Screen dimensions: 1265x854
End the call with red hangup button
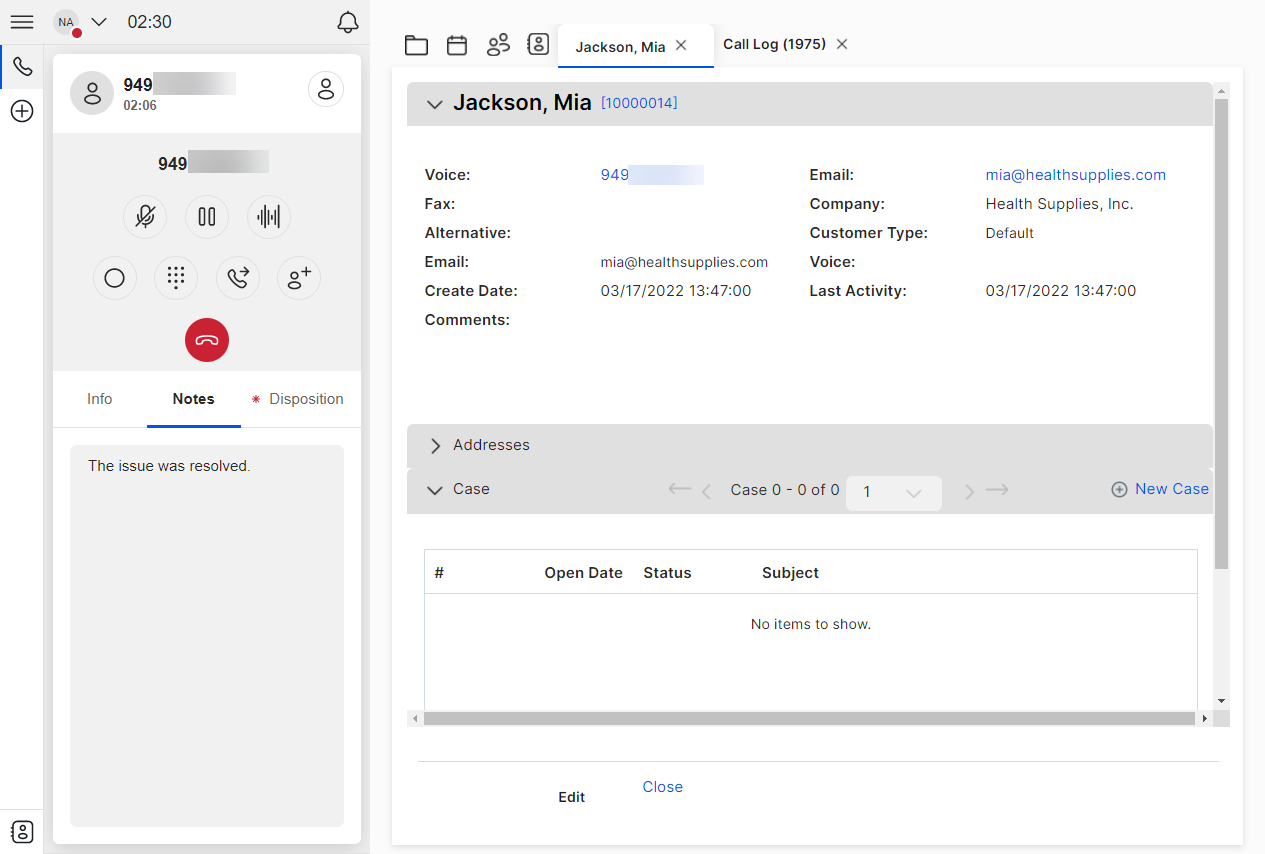coord(207,340)
